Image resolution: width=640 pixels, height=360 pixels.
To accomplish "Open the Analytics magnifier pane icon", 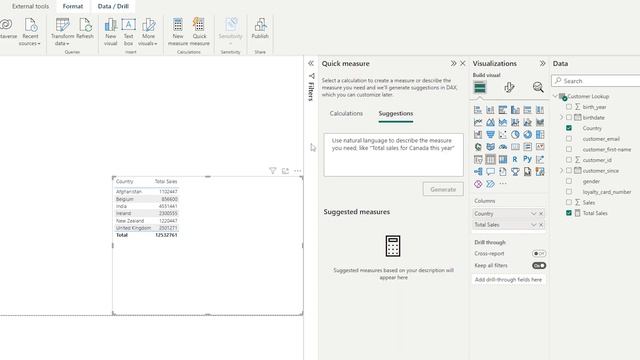I will pyautogui.click(x=538, y=87).
